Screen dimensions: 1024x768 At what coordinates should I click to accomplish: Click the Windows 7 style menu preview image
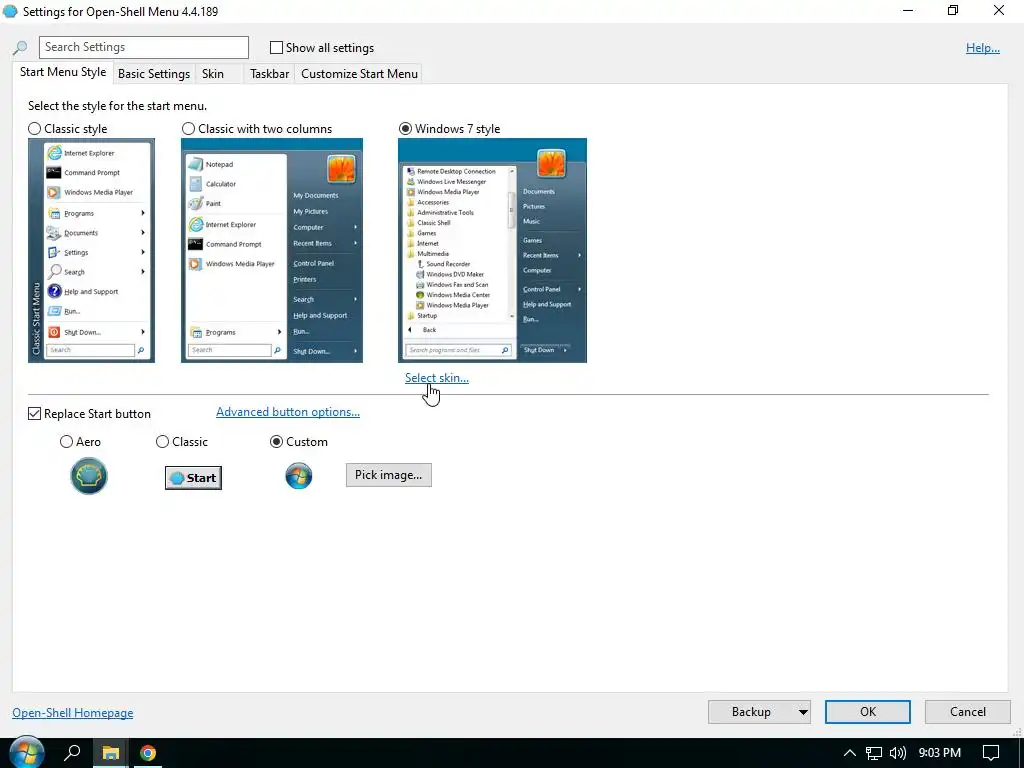pos(492,250)
